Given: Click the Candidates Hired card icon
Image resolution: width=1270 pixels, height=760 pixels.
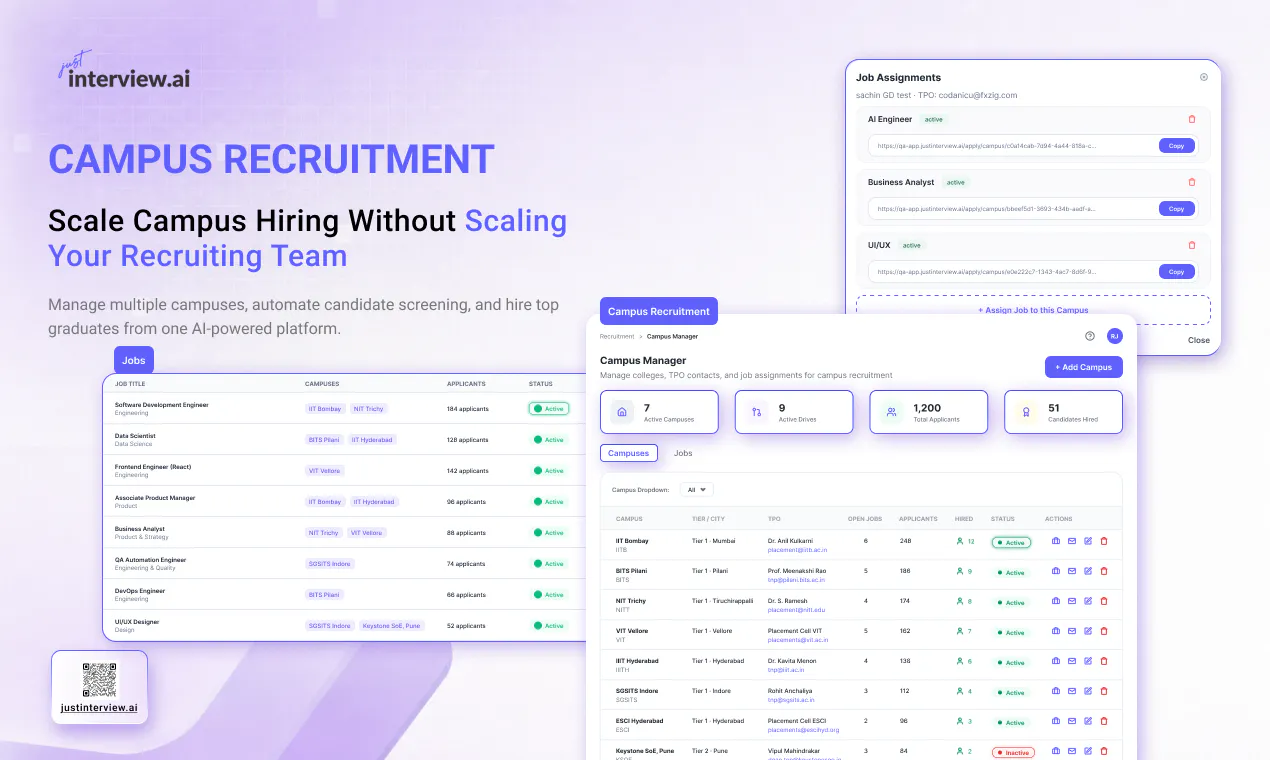Looking at the screenshot, I should click(x=1026, y=411).
